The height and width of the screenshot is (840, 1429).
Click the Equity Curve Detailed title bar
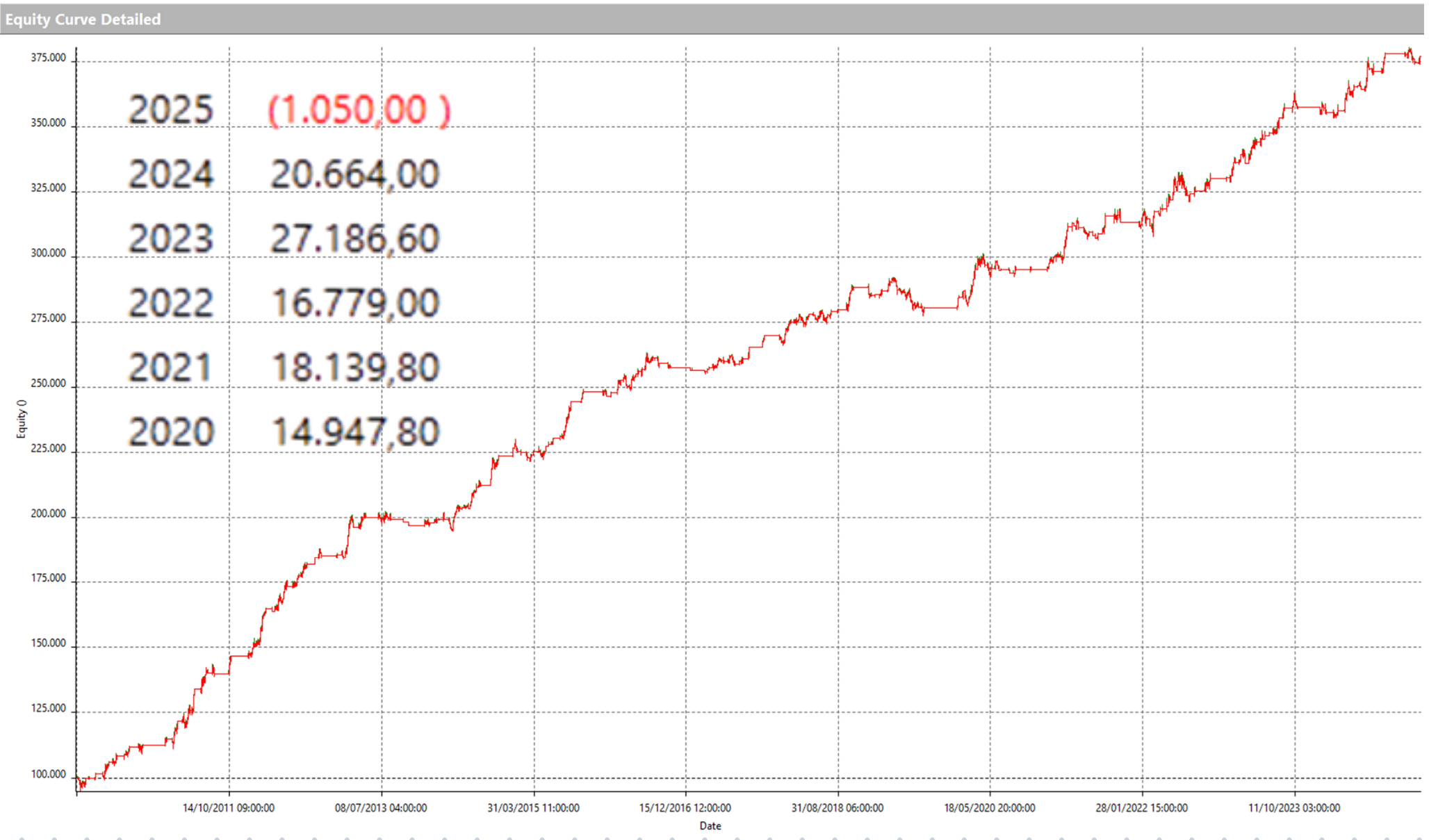tap(83, 19)
